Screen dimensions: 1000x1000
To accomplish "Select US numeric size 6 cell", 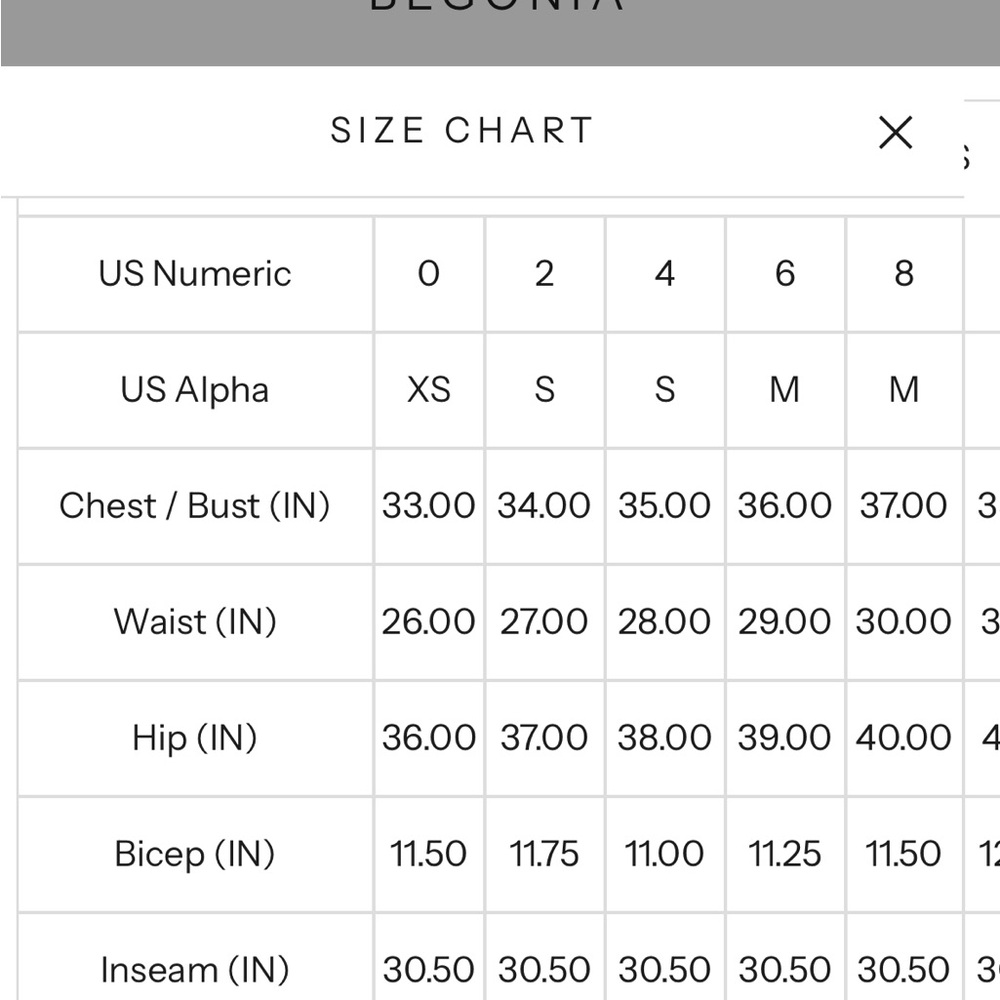I will (x=785, y=274).
